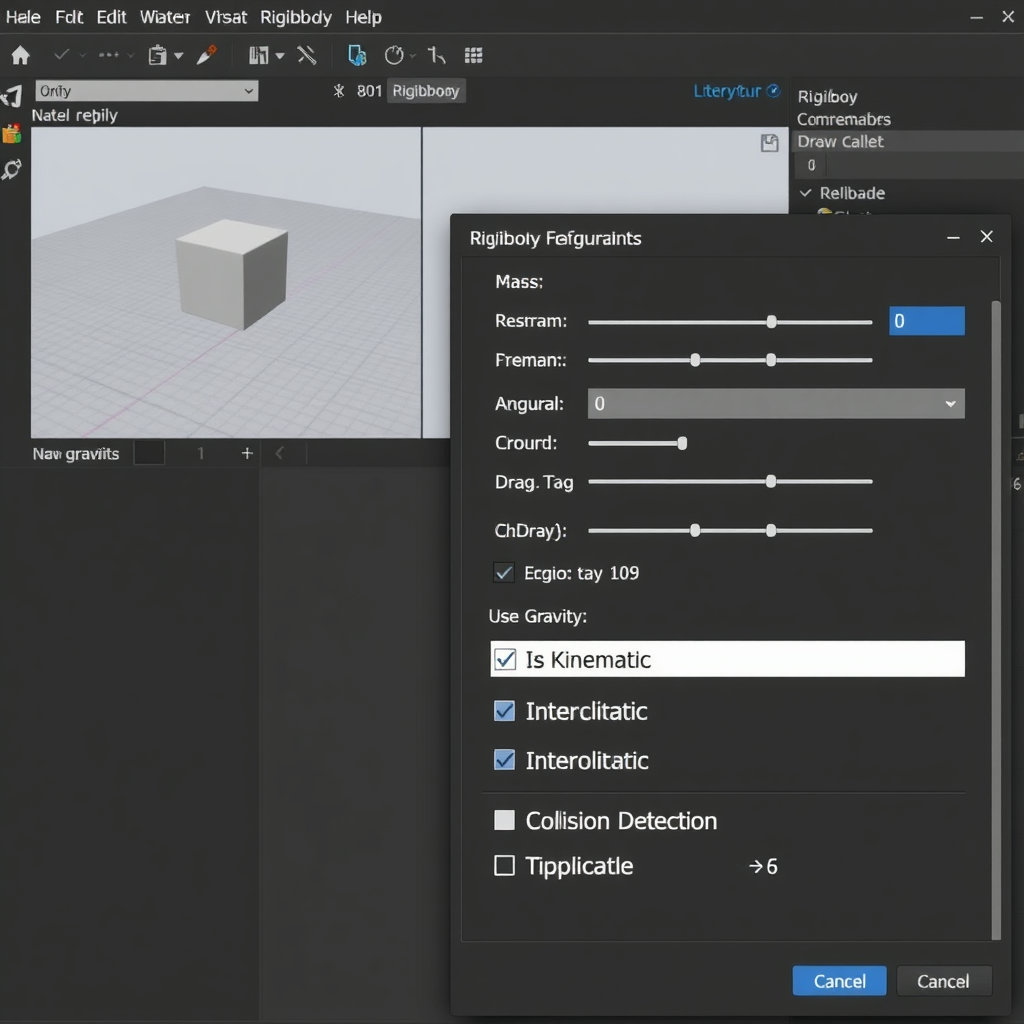Select the Draw Callet row
Viewport: 1024px width, 1024px height.
[907, 141]
